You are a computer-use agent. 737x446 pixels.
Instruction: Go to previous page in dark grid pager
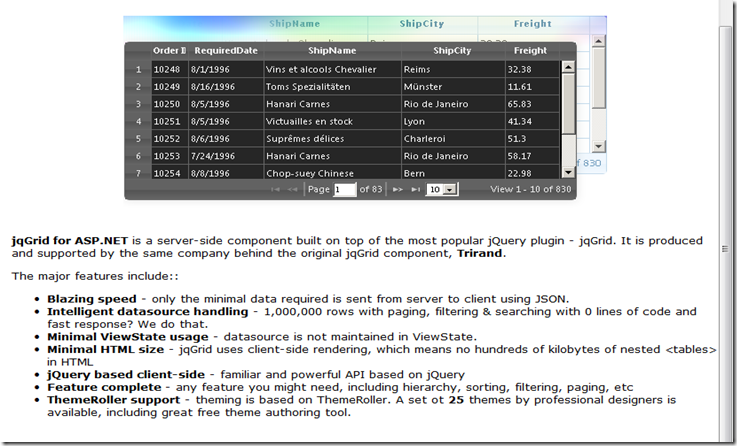click(x=292, y=189)
